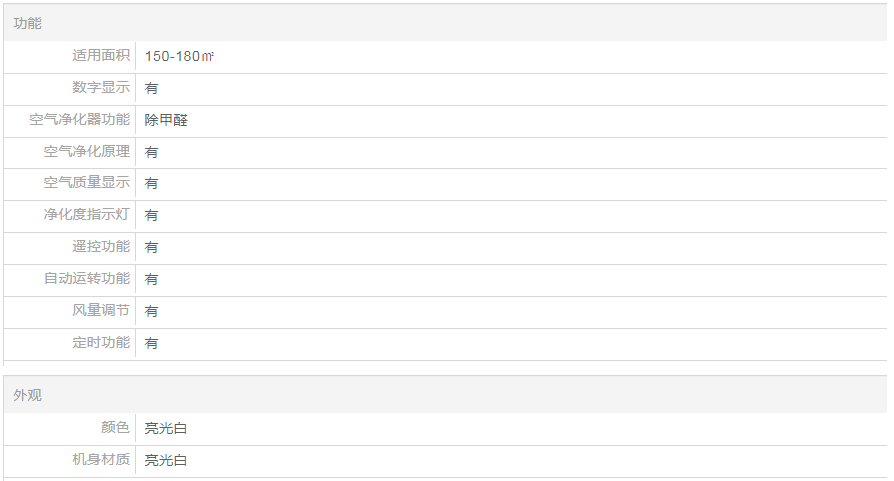Select the 颜色 row label
This screenshot has height=481, width=894.
[x=115, y=428]
